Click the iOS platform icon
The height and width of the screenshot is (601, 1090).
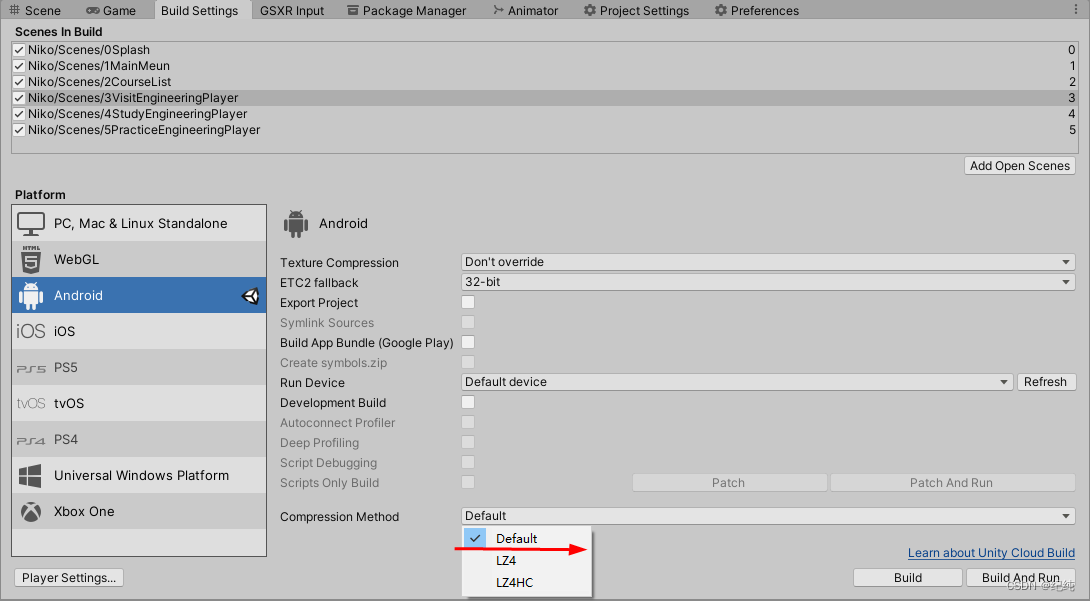tap(31, 331)
